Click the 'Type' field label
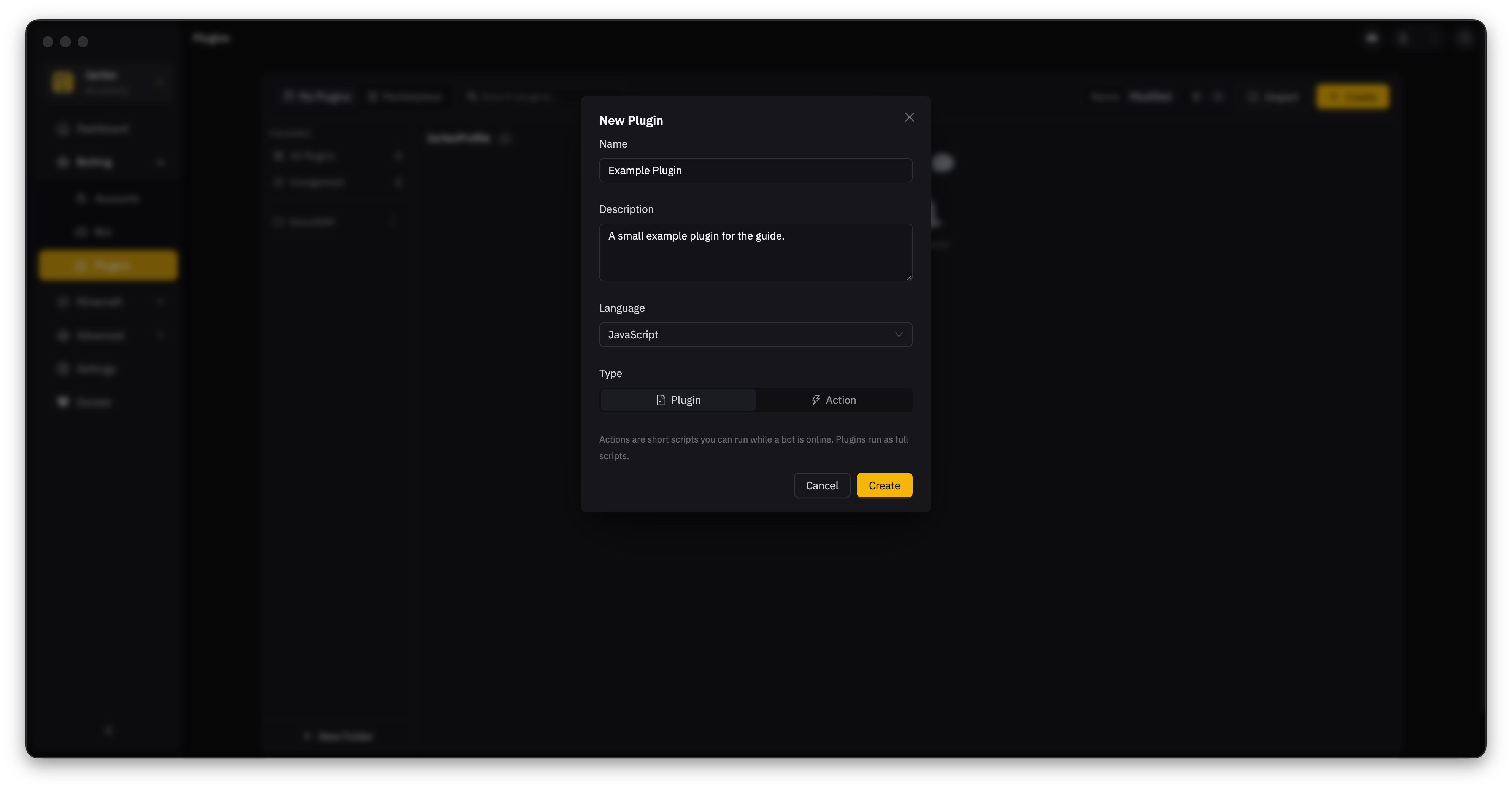The width and height of the screenshot is (1512, 790). (610, 373)
